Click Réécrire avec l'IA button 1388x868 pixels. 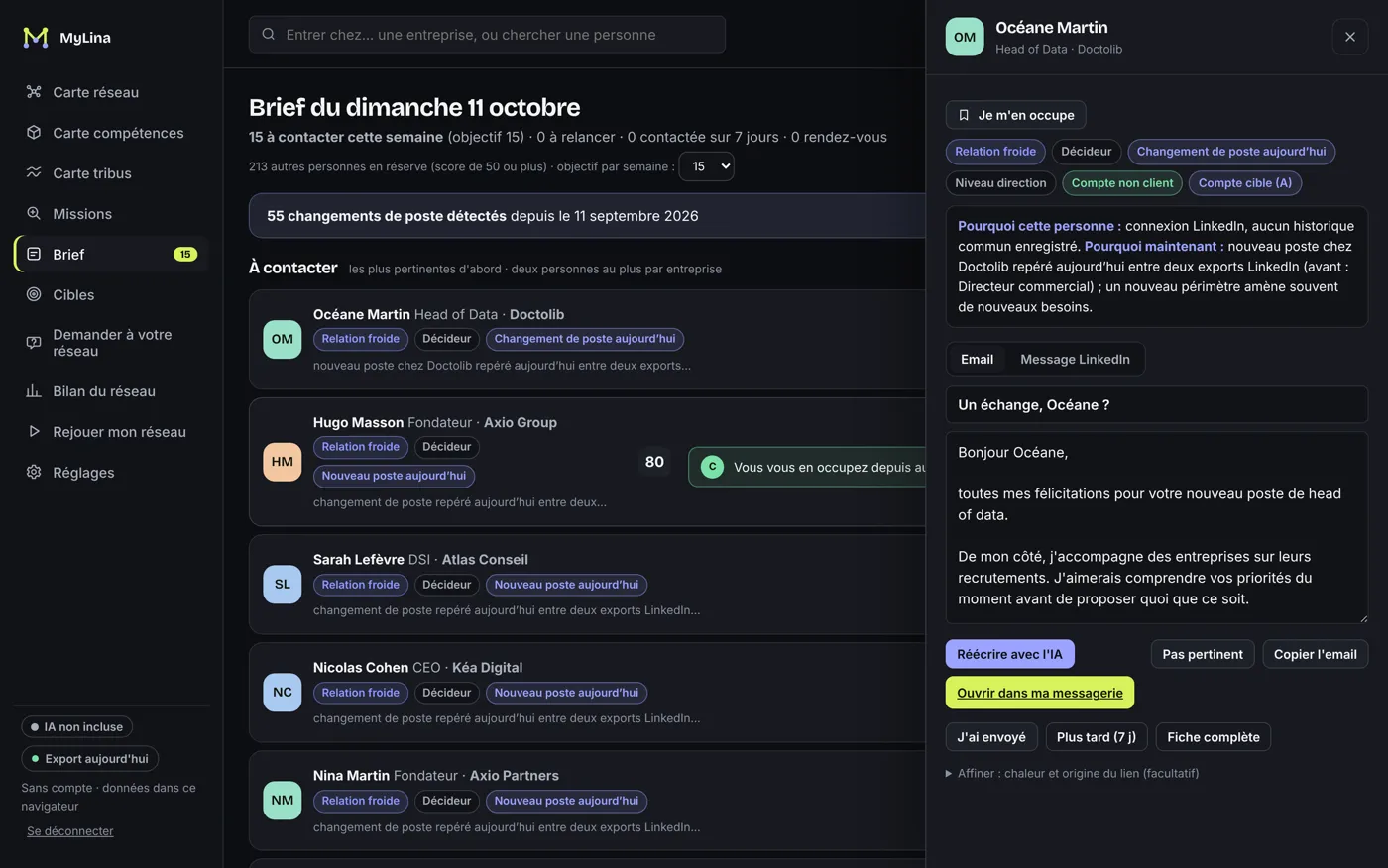[x=1009, y=654]
